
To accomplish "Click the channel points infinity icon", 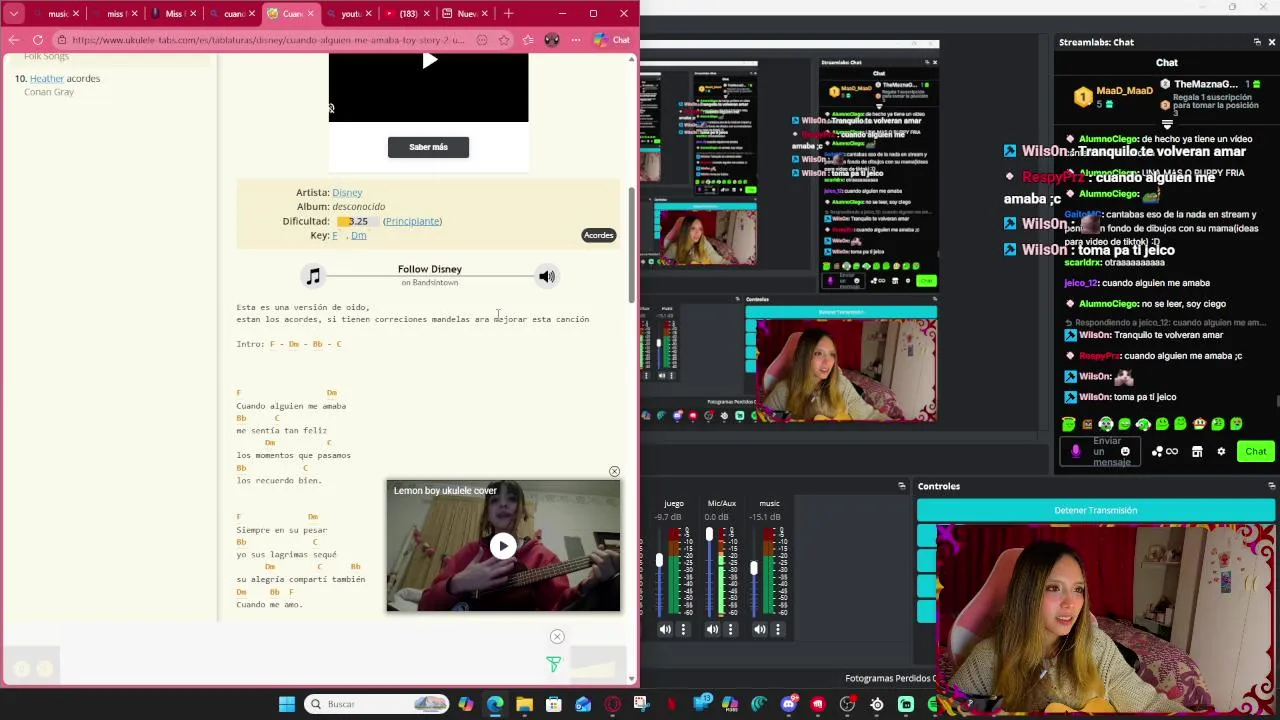I will tap(1165, 451).
